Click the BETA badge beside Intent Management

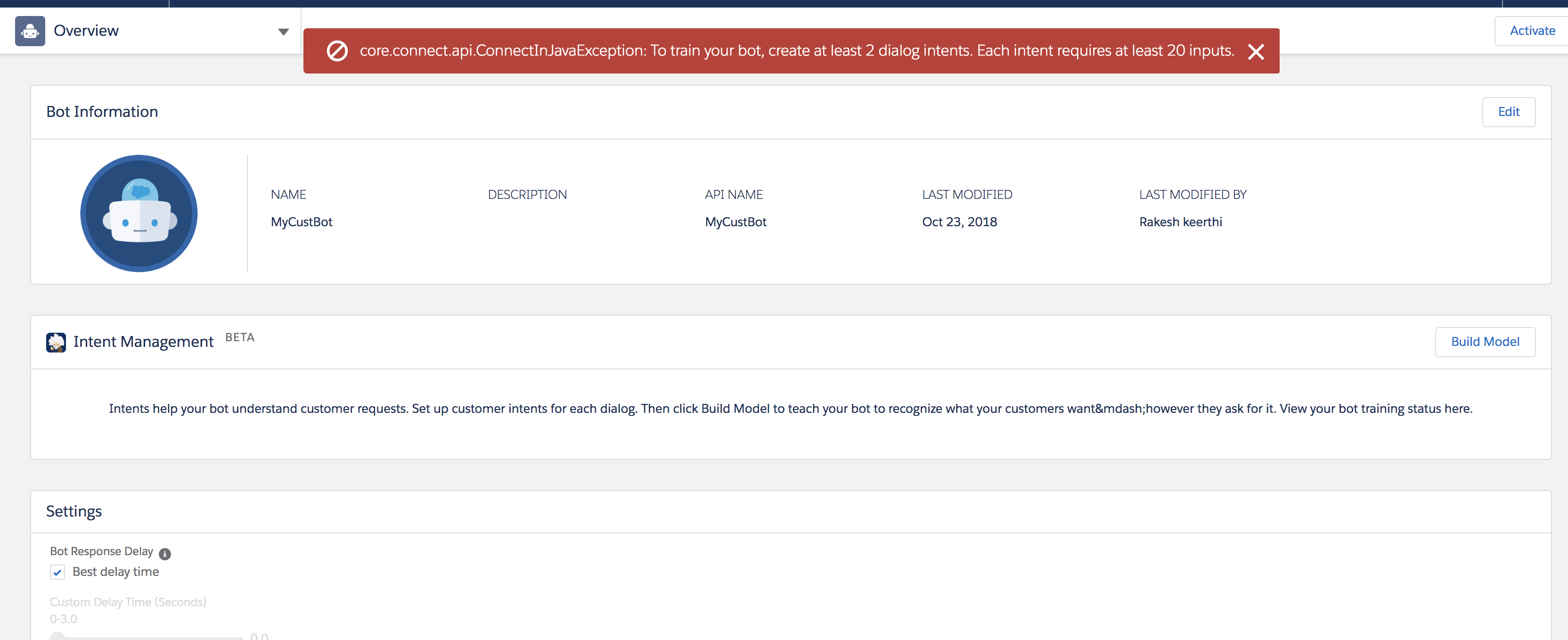(240, 337)
